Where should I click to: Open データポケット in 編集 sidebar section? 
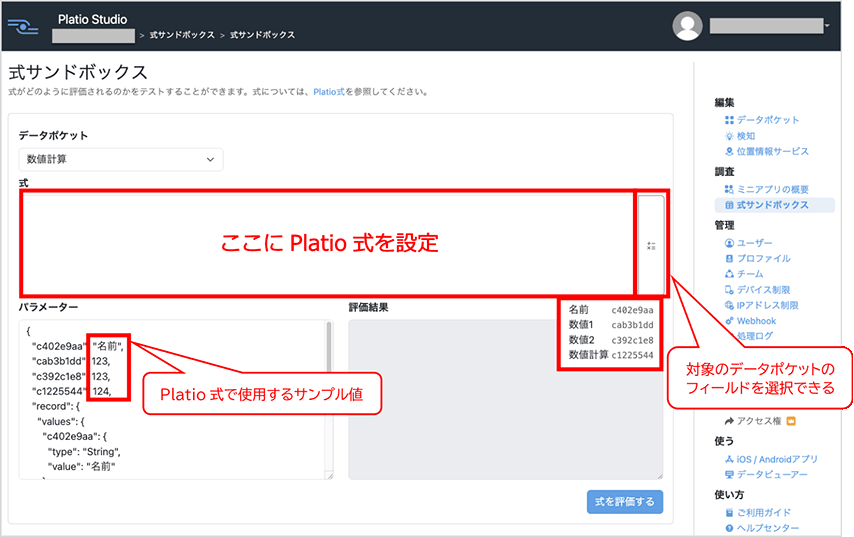tap(762, 120)
